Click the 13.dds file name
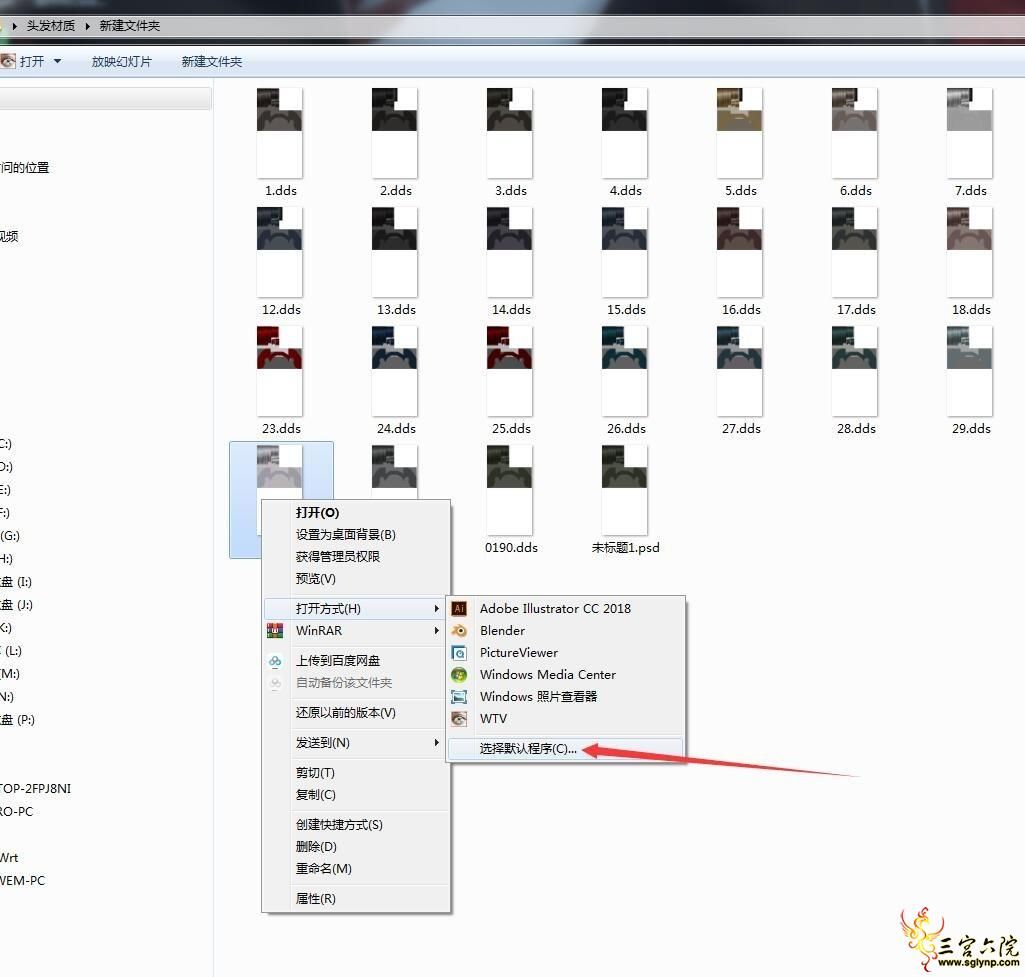1025x977 pixels. pos(396,310)
